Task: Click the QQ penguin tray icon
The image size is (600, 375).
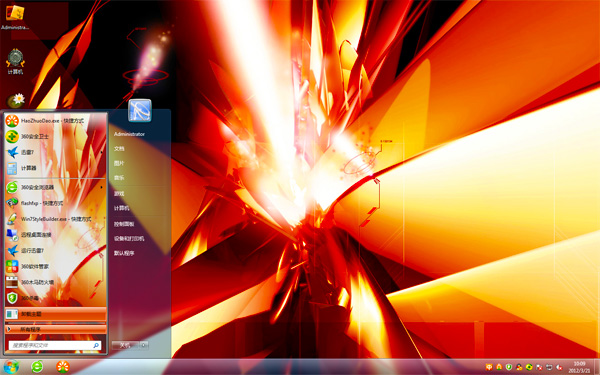Action: coord(519,367)
